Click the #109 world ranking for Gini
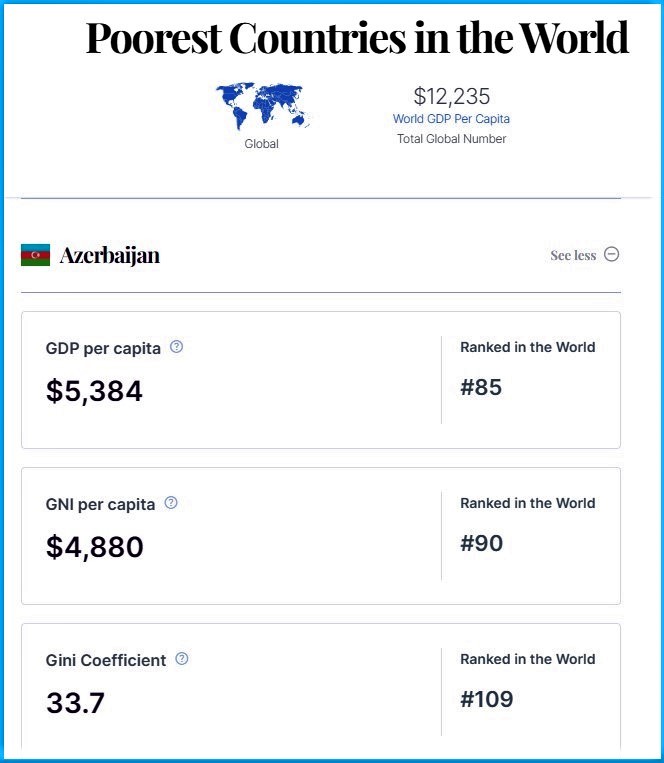Image resolution: width=664 pixels, height=763 pixels. pyautogui.click(x=486, y=699)
